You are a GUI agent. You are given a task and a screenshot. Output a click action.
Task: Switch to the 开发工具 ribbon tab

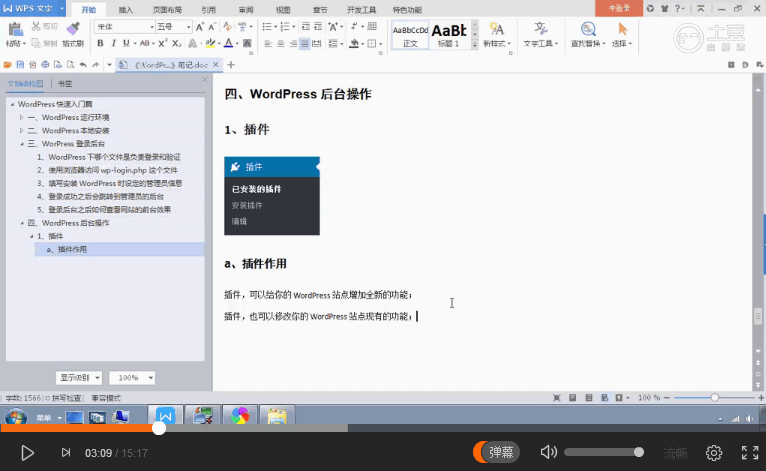pos(362,10)
